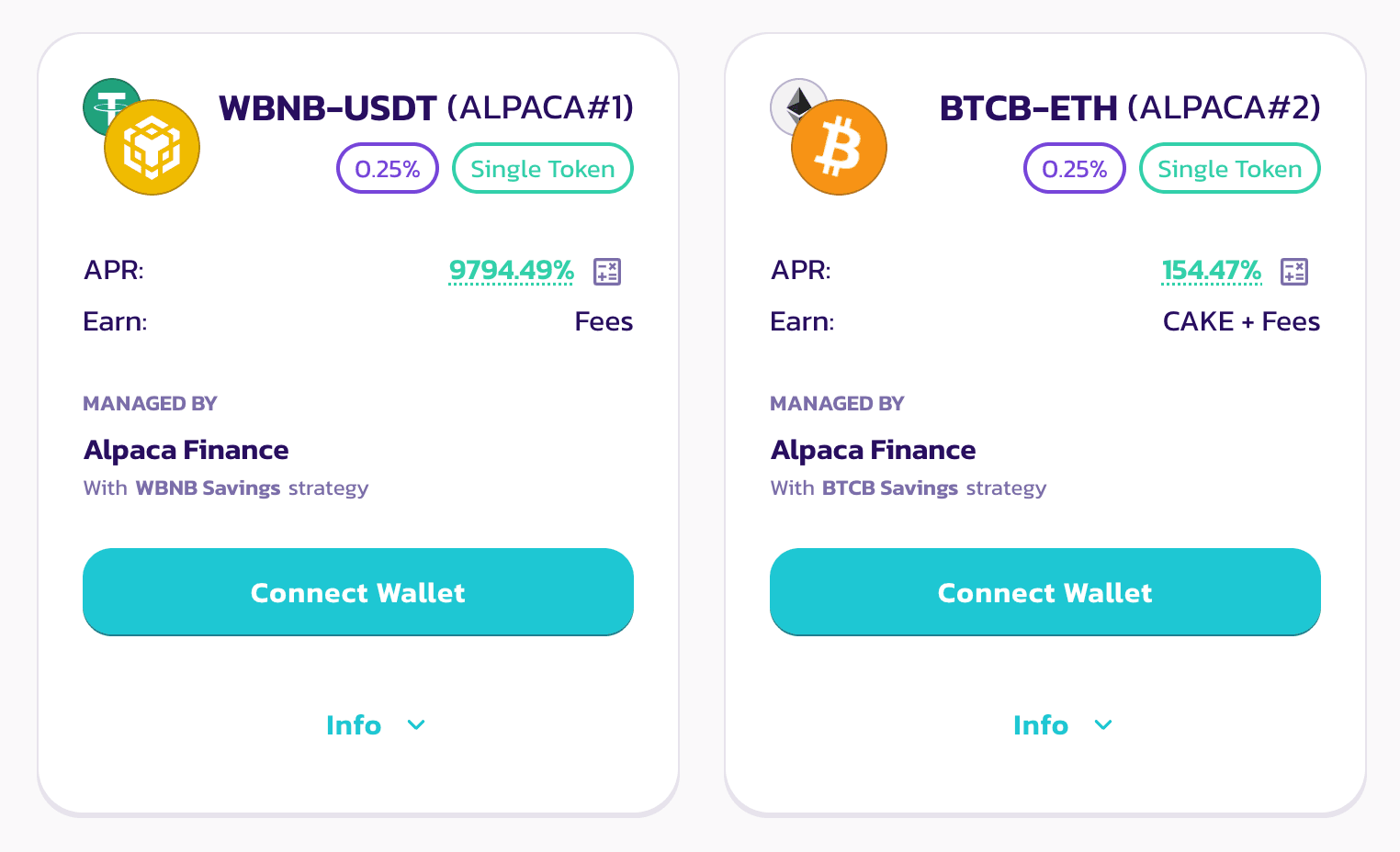Click the 154.47% APR value
This screenshot has height=852, width=1400.
[1211, 271]
